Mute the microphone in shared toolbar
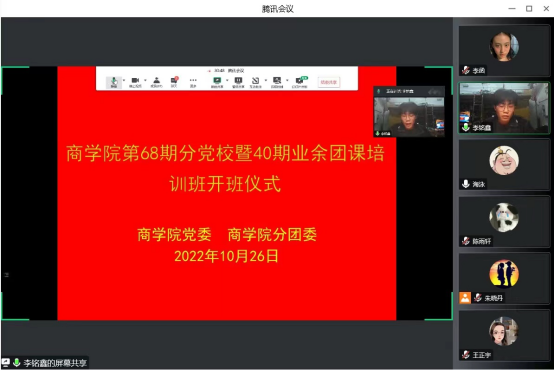Image resolution: width=554 pixels, height=370 pixels. [113, 82]
